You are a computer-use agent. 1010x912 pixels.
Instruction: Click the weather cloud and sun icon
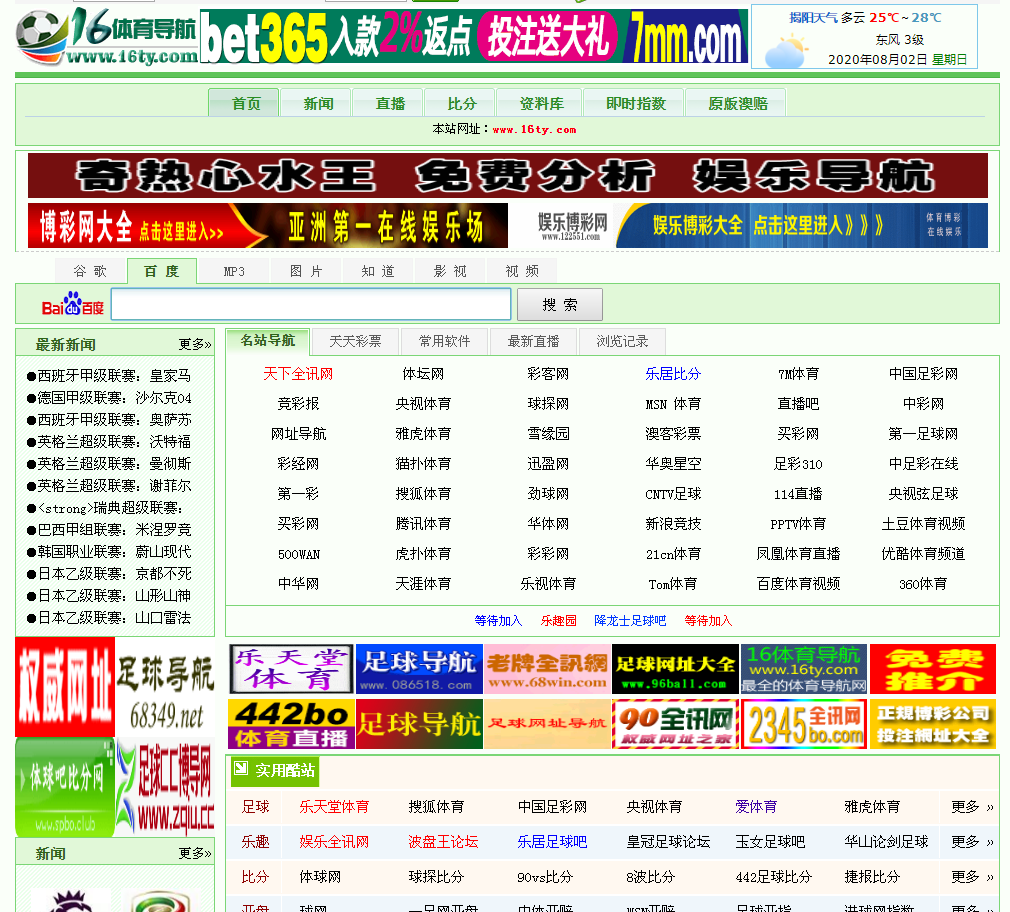tap(786, 52)
